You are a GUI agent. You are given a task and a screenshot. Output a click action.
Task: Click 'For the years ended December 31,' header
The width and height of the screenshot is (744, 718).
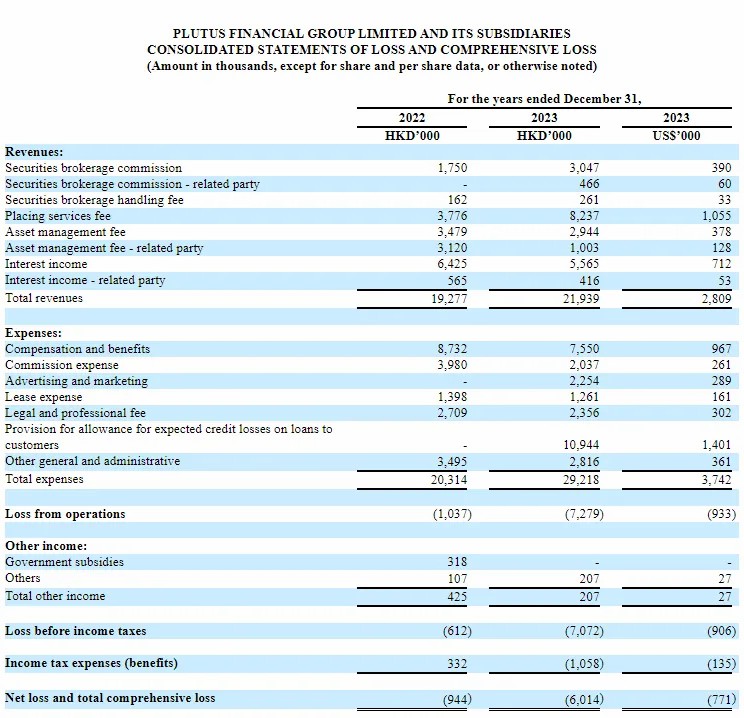click(544, 99)
